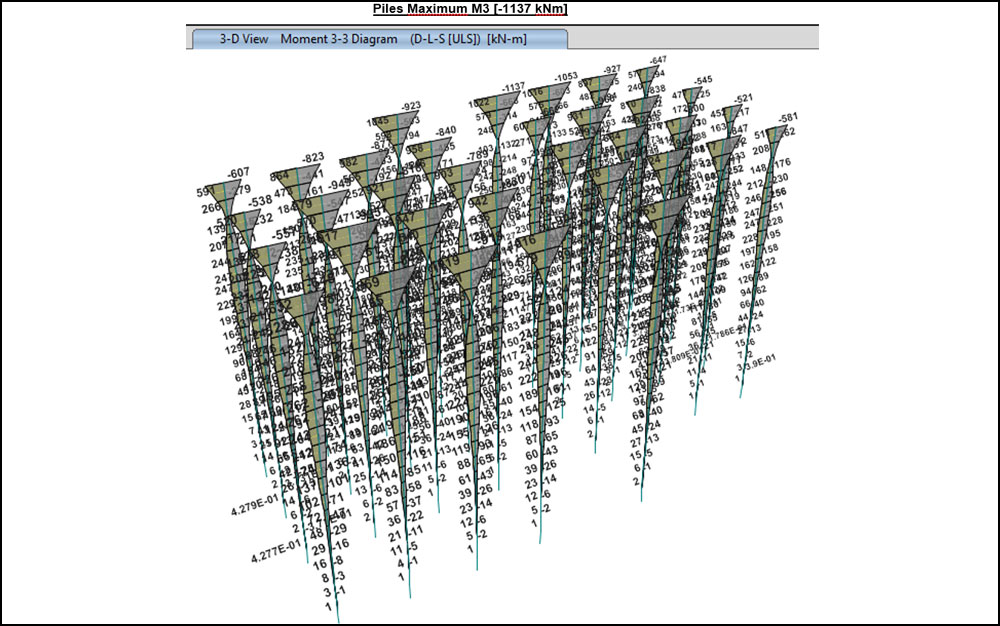
Task: Click the -647 moment label
Action: tap(656, 60)
